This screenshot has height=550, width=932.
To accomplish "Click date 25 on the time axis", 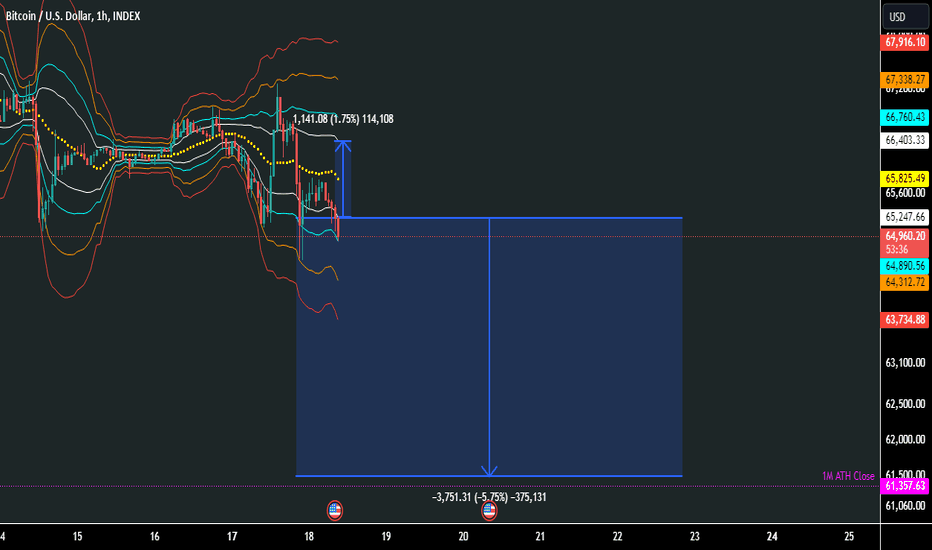I will tap(849, 536).
